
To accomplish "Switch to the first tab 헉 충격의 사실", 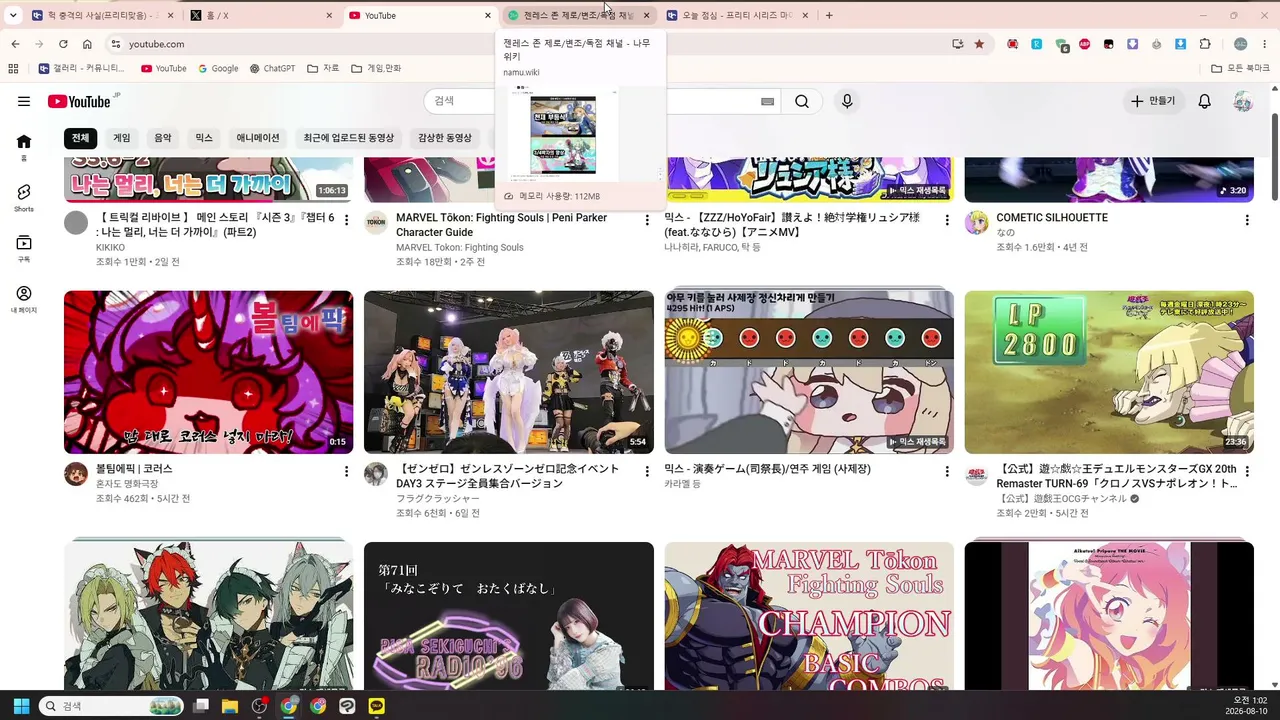I will (102, 15).
